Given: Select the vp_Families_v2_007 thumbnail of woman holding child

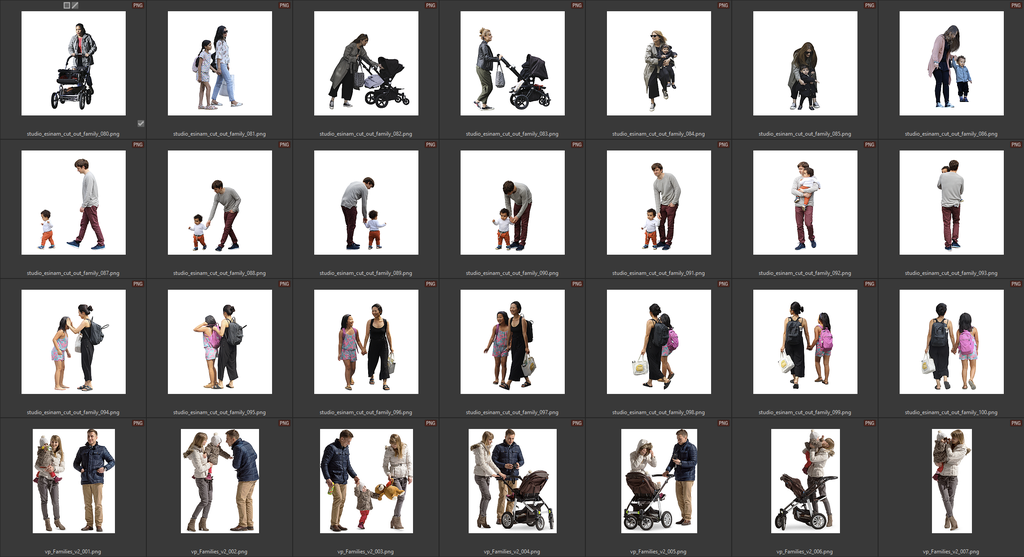Looking at the screenshot, I should coord(951,481).
